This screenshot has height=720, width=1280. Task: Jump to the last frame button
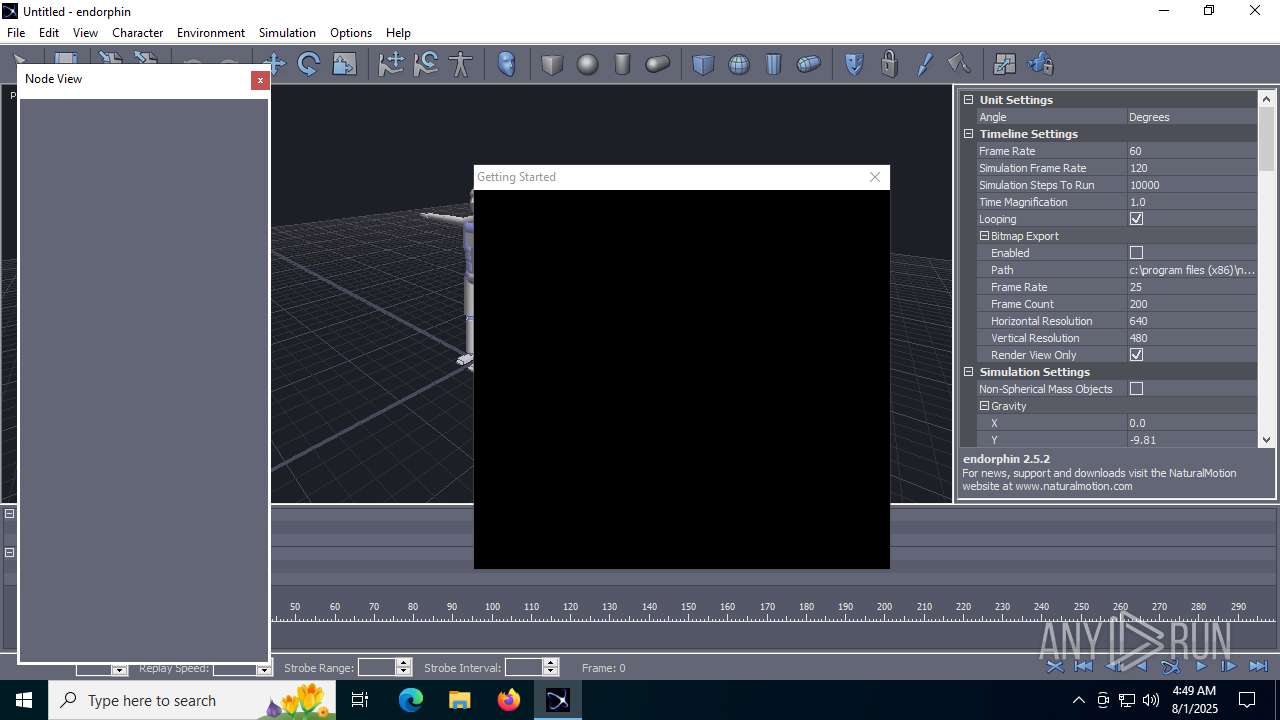click(x=1258, y=666)
